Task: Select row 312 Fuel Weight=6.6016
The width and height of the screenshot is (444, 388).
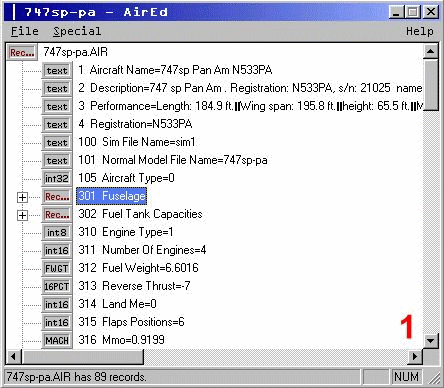Action: (138, 268)
